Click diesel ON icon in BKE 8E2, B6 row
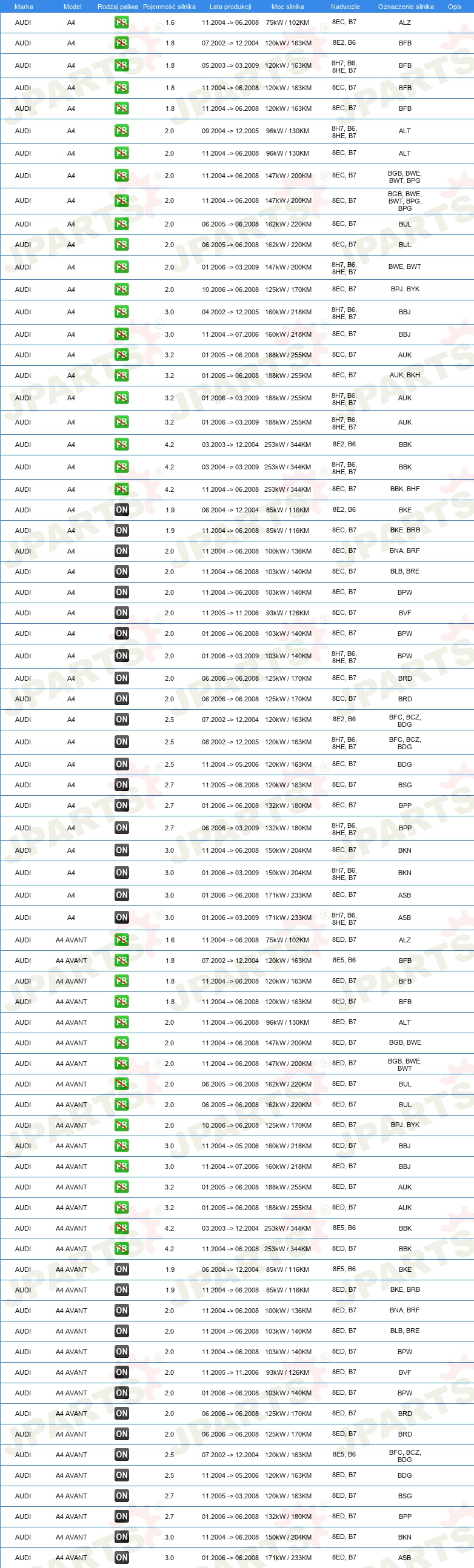Screen dimensions: 474x1568 [122, 510]
